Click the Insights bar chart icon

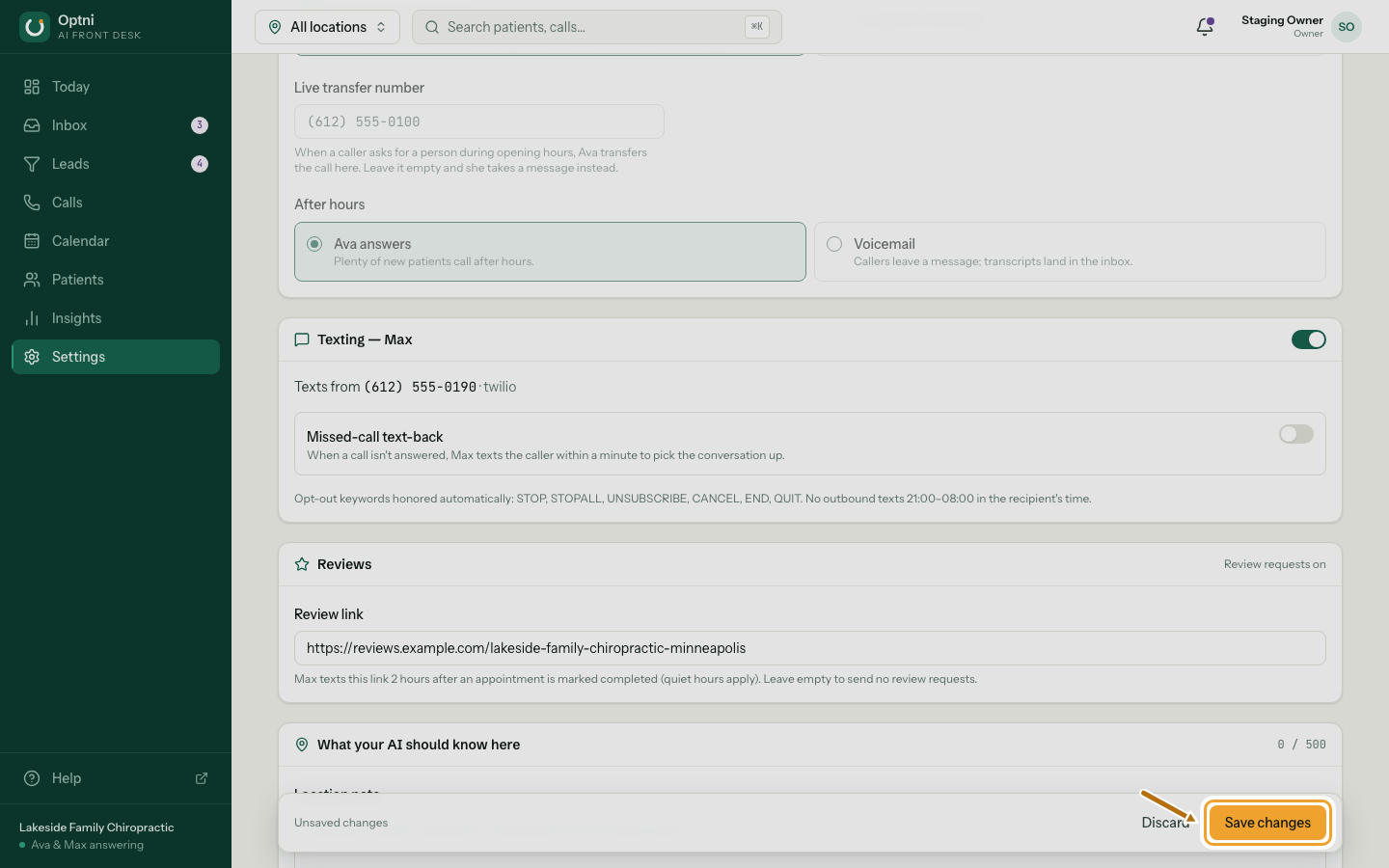(x=32, y=318)
